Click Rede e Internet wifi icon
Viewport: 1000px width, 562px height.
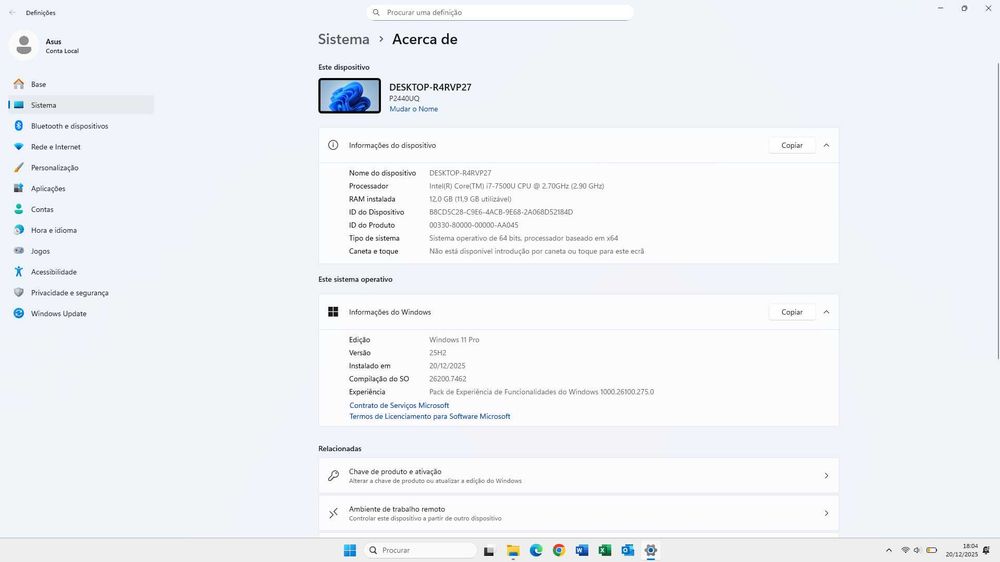[18, 147]
